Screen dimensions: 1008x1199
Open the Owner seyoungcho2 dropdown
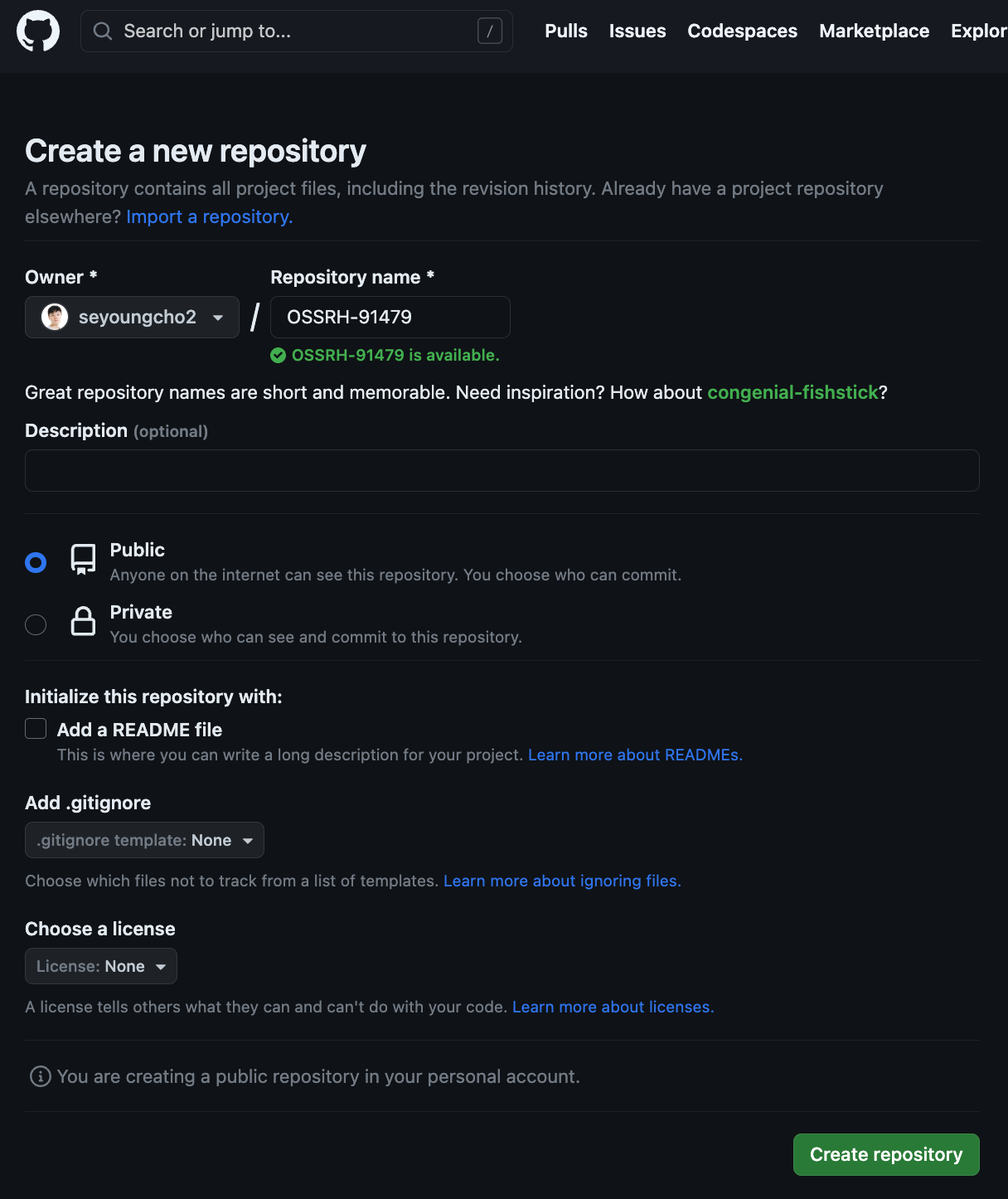(x=132, y=317)
